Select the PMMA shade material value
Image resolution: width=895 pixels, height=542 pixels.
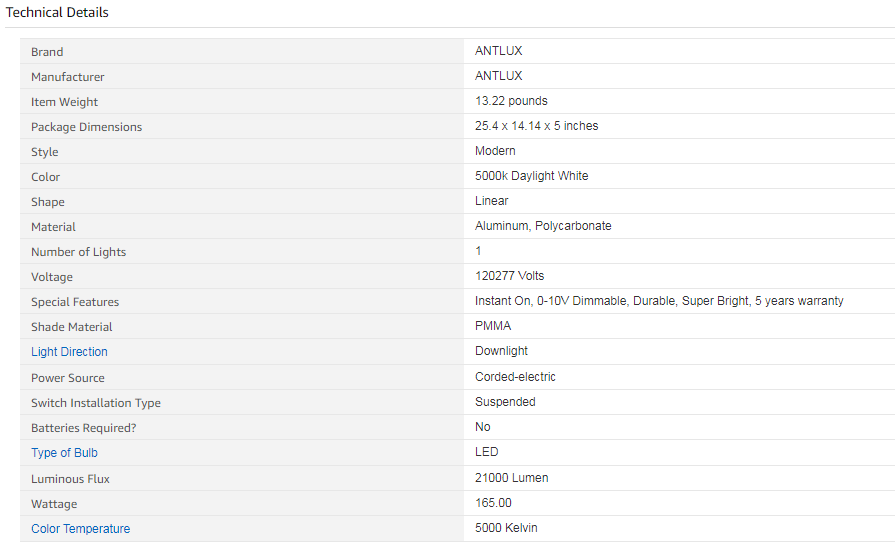tap(493, 326)
